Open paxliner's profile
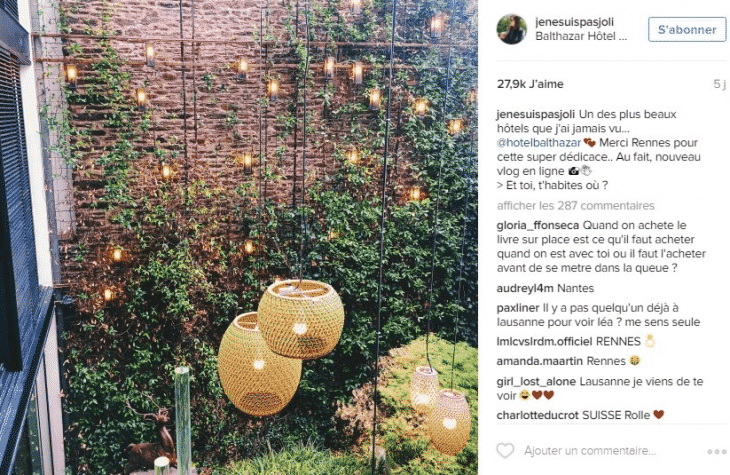Image resolution: width=730 pixels, height=475 pixels. point(518,308)
